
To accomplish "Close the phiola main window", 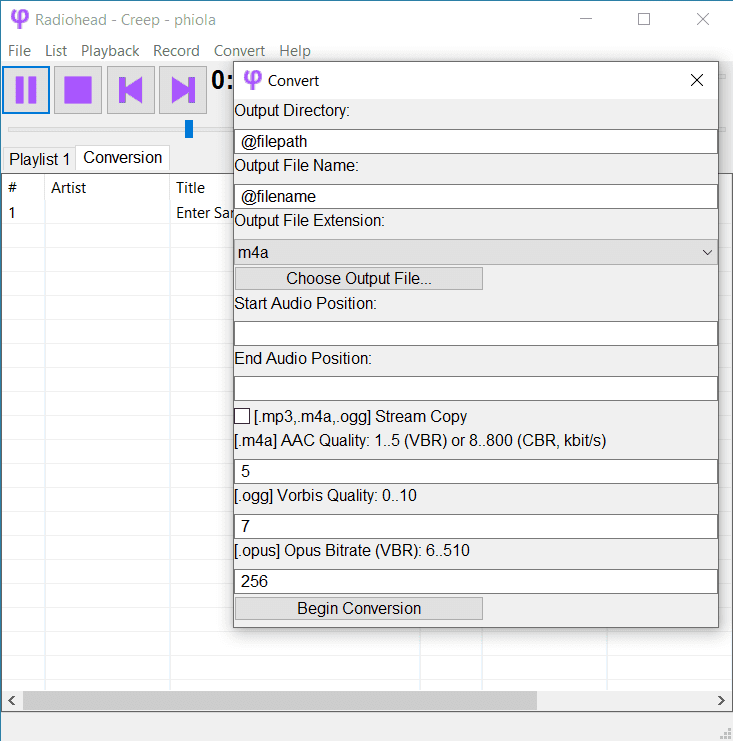I will click(703, 19).
